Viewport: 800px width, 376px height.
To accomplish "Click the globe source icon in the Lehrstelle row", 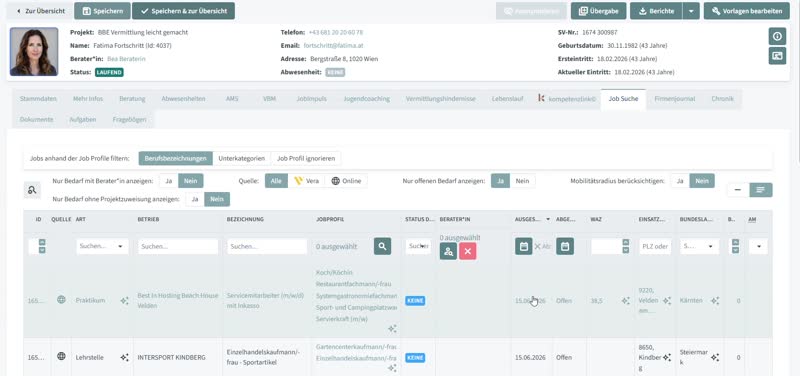I will tap(61, 356).
